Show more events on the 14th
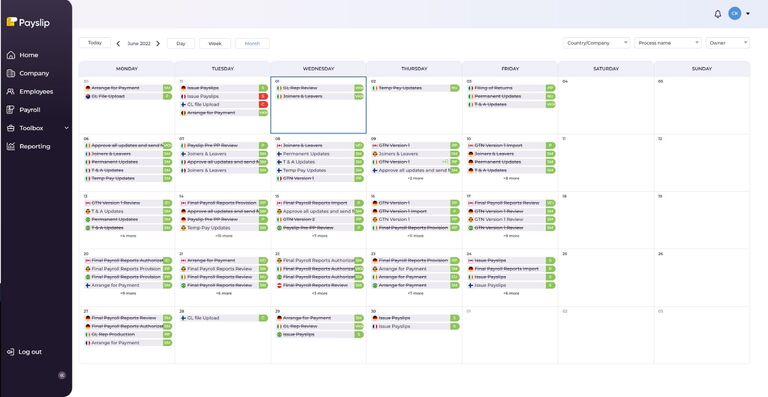This screenshot has width=768, height=397. (223, 236)
